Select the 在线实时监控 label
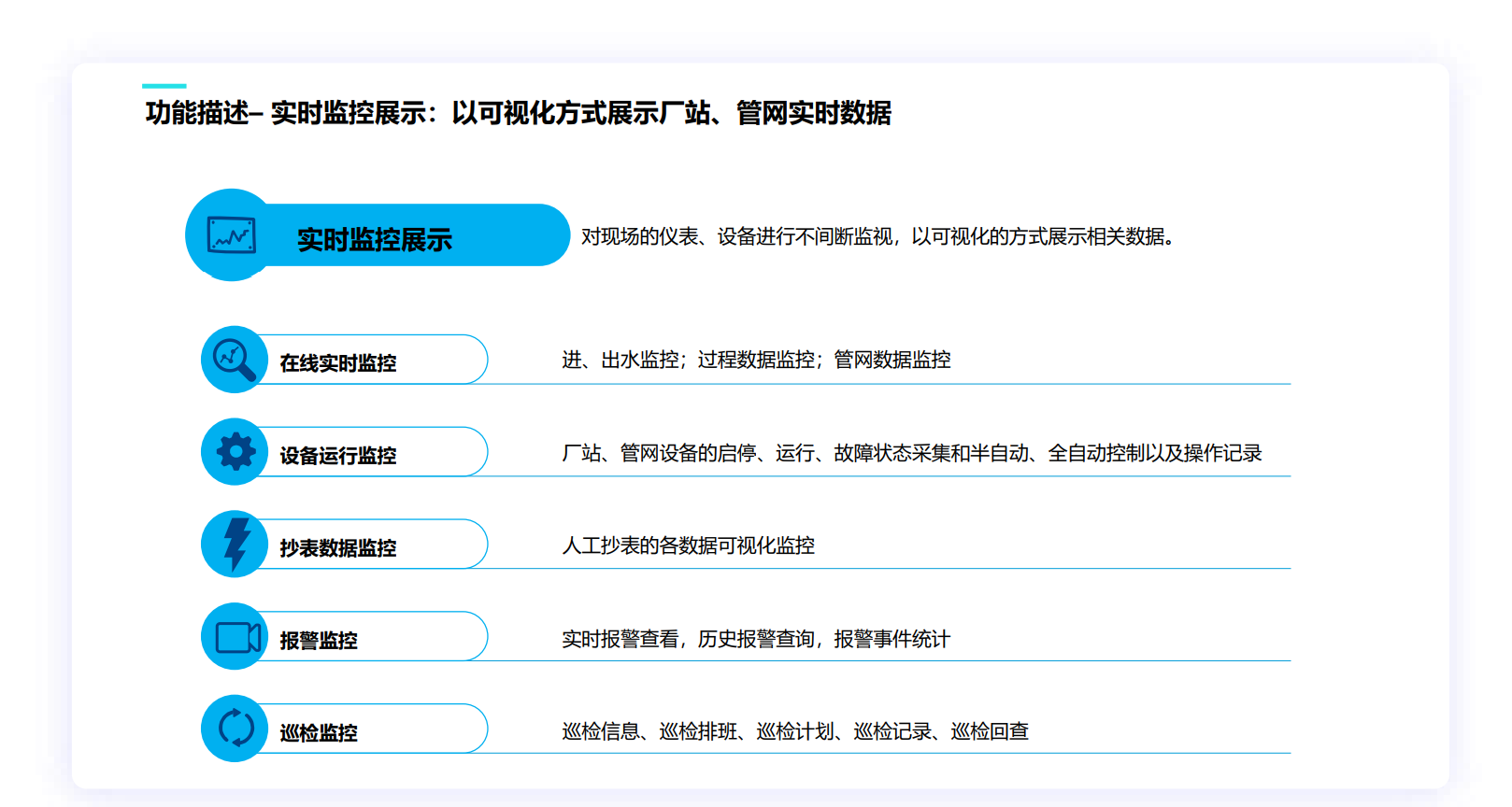Viewport: 1512px width, 807px height. [338, 363]
